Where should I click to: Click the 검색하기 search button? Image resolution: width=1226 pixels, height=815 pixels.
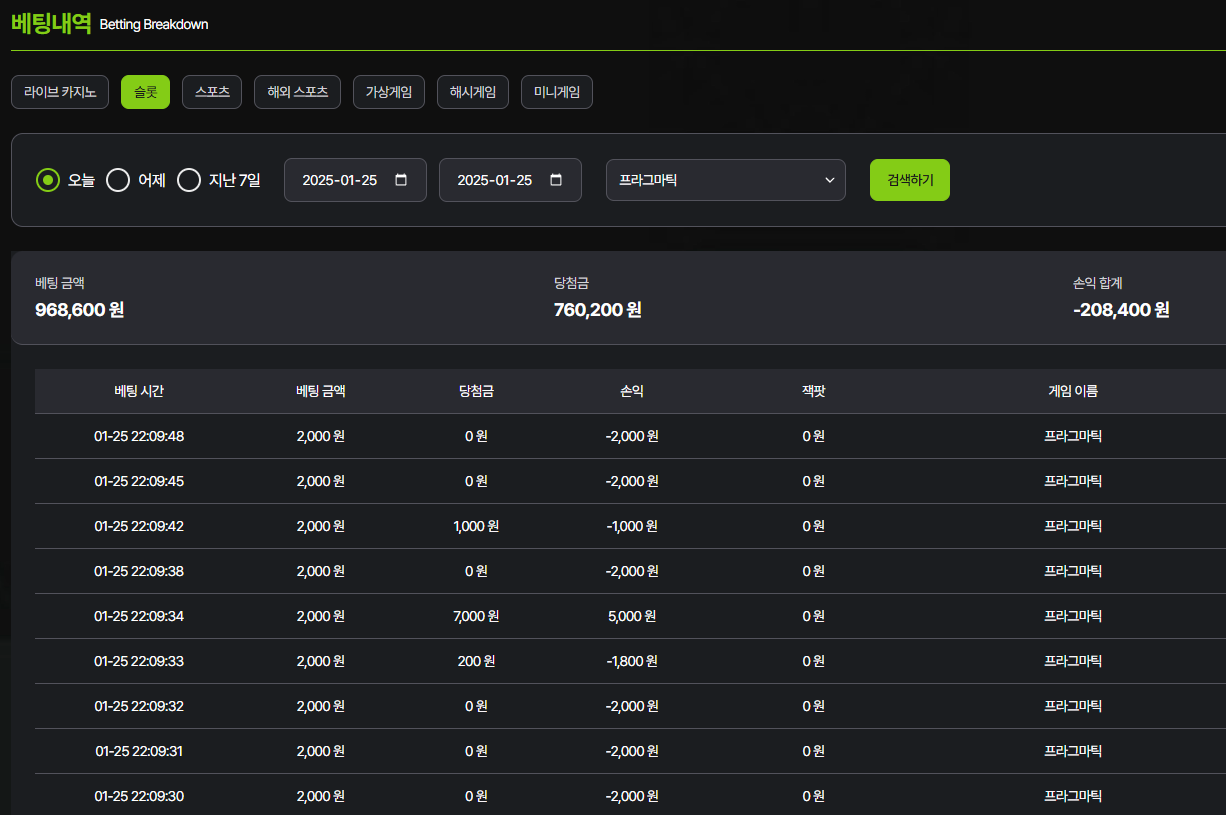coord(910,180)
